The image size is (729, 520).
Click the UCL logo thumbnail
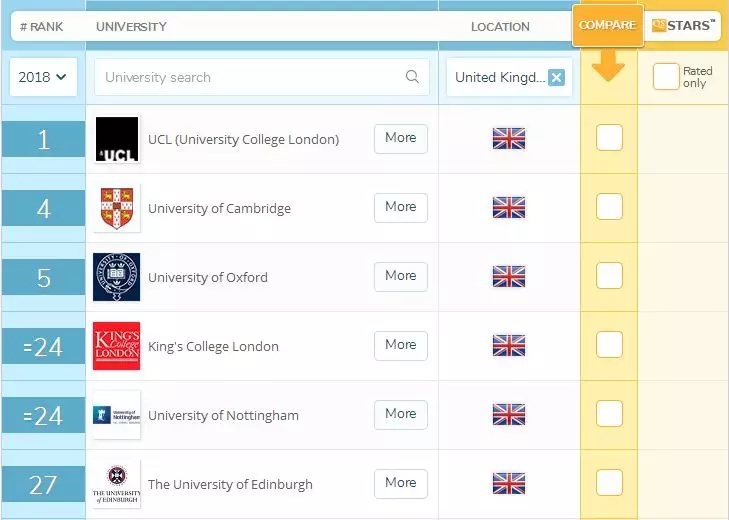(117, 139)
